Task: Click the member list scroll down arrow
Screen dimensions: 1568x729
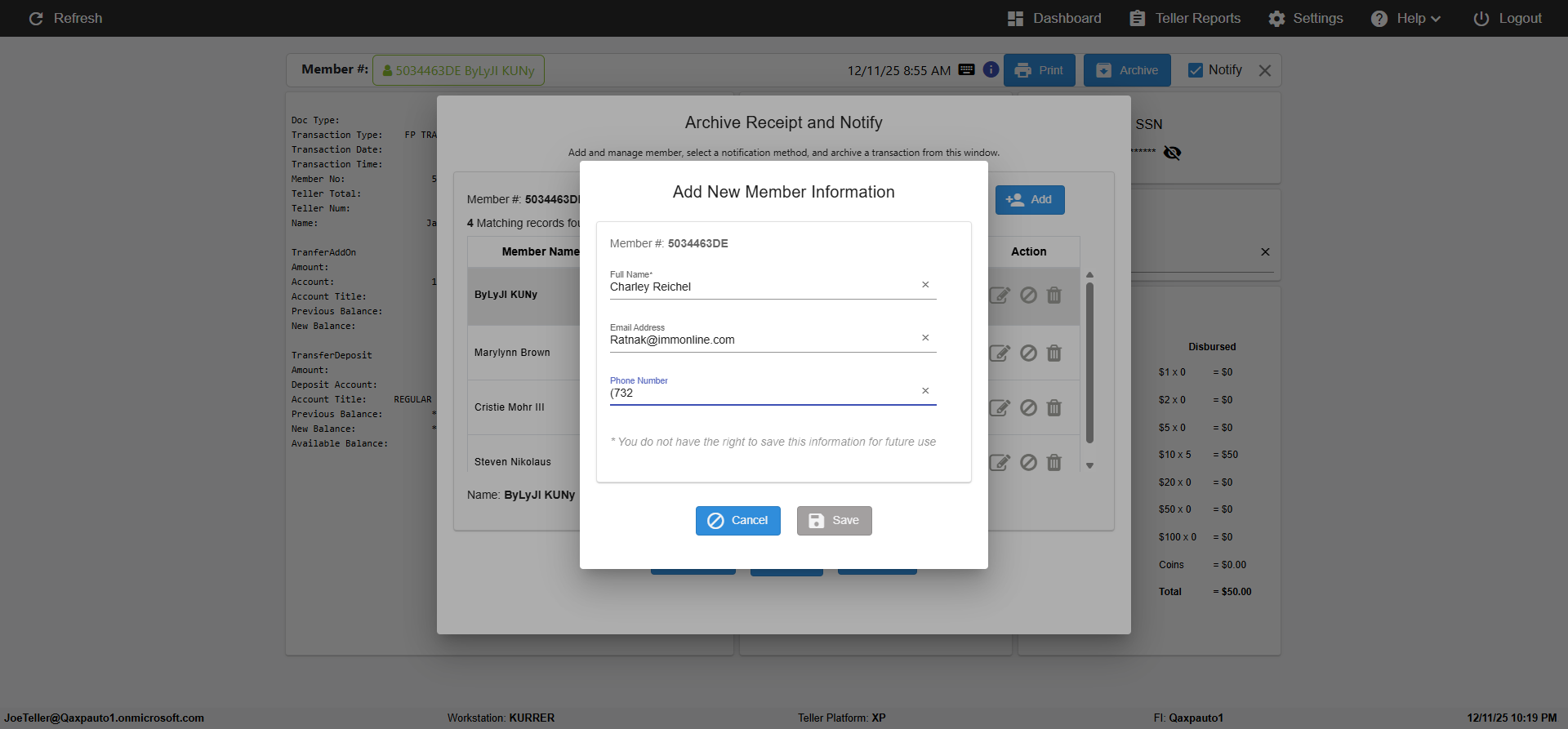Action: (x=1089, y=465)
